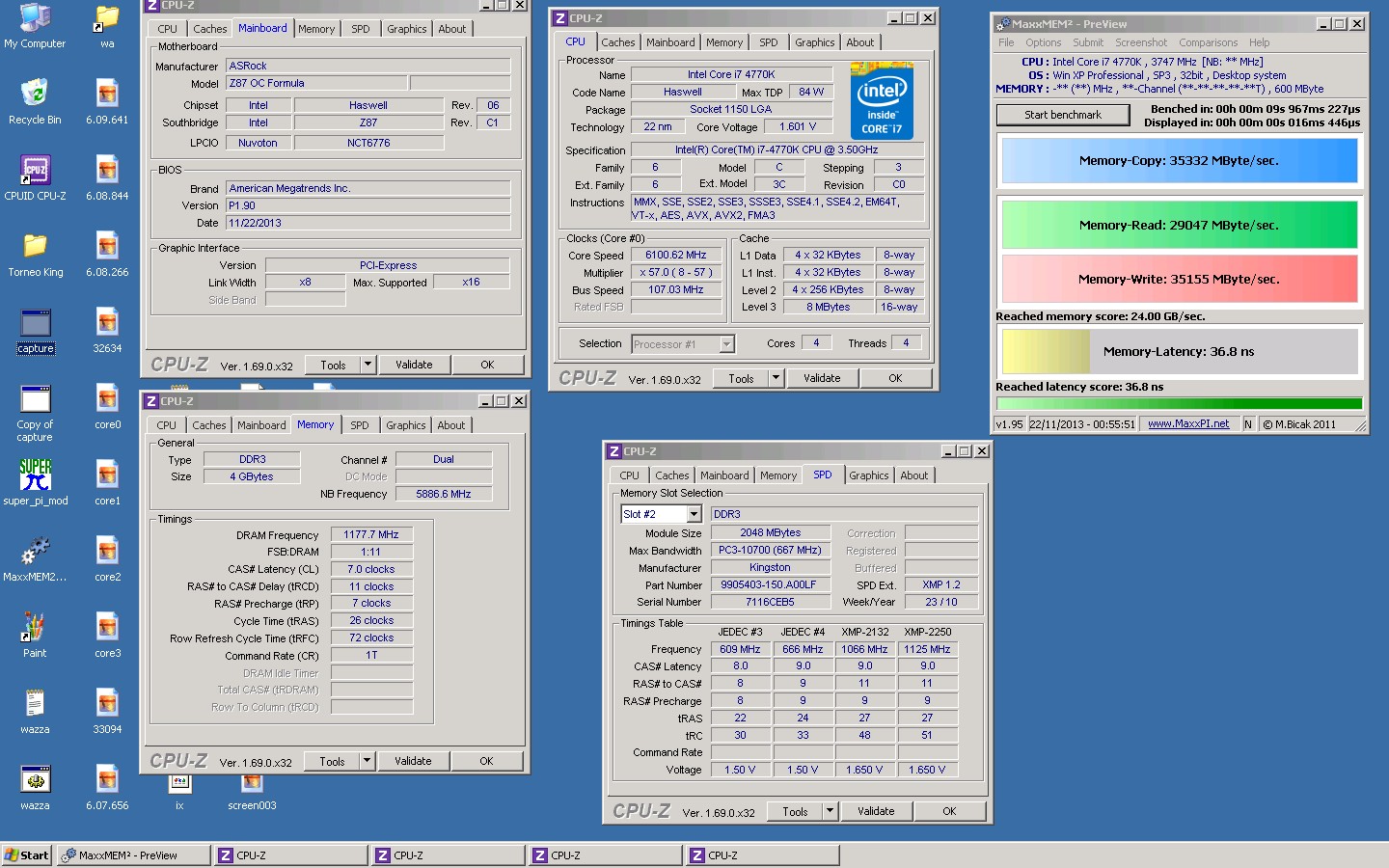Open the Slot #2 memory slot dropdown
Viewport: 1389px width, 868px height.
694,514
